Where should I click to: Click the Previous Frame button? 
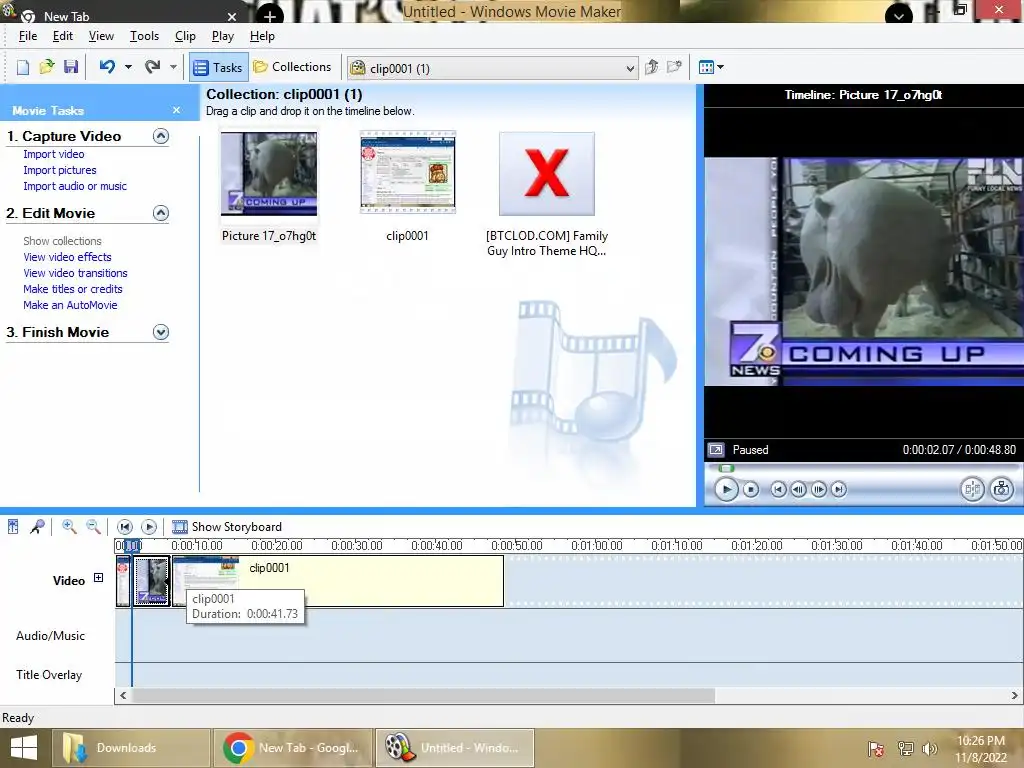point(798,489)
